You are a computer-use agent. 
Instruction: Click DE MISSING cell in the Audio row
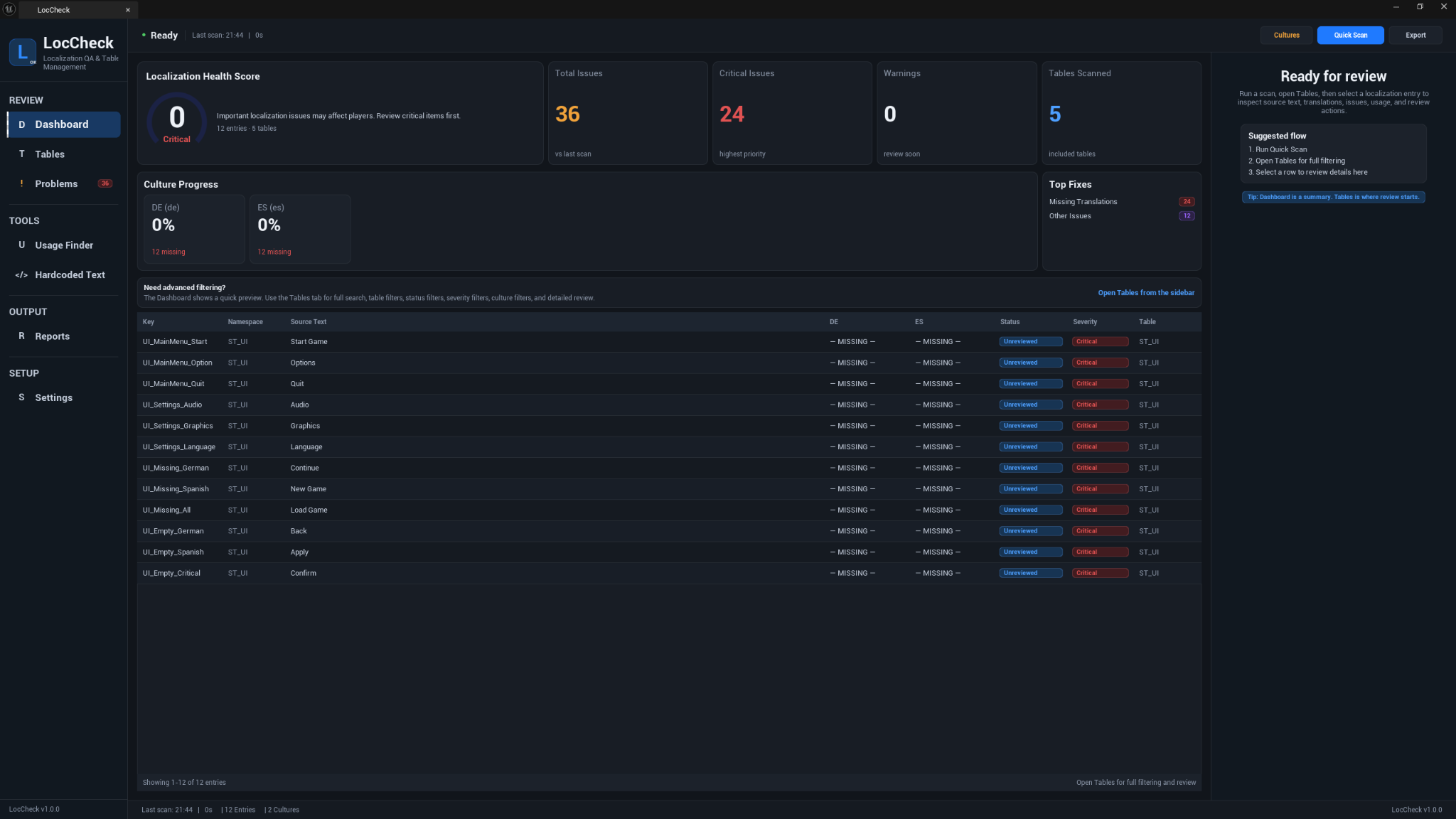click(x=852, y=405)
